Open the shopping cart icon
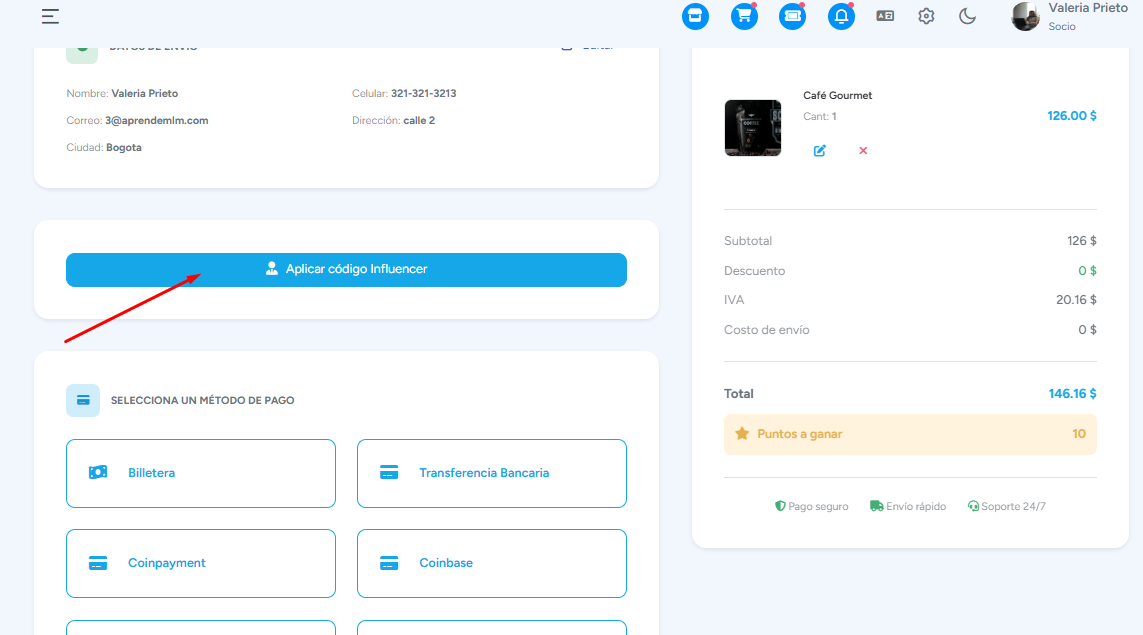Image resolution: width=1143 pixels, height=635 pixels. tap(744, 16)
